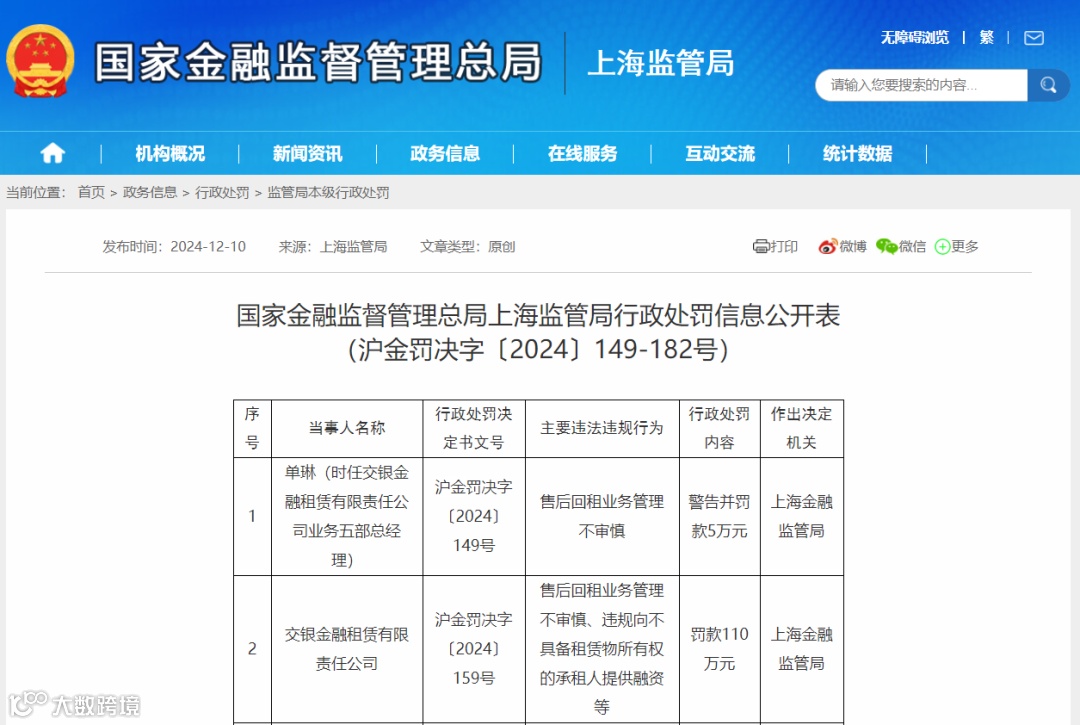The height and width of the screenshot is (725, 1080).
Task: Open the 互动交流 menu
Action: click(x=720, y=154)
